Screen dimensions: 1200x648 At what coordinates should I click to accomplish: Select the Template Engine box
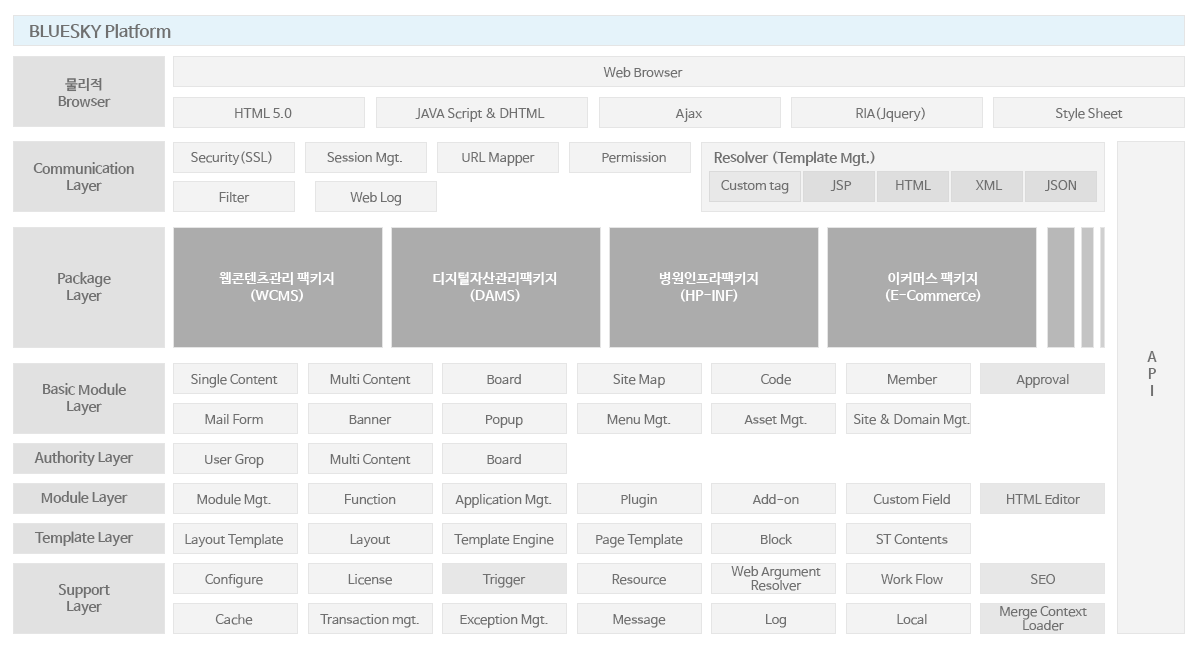coord(504,539)
